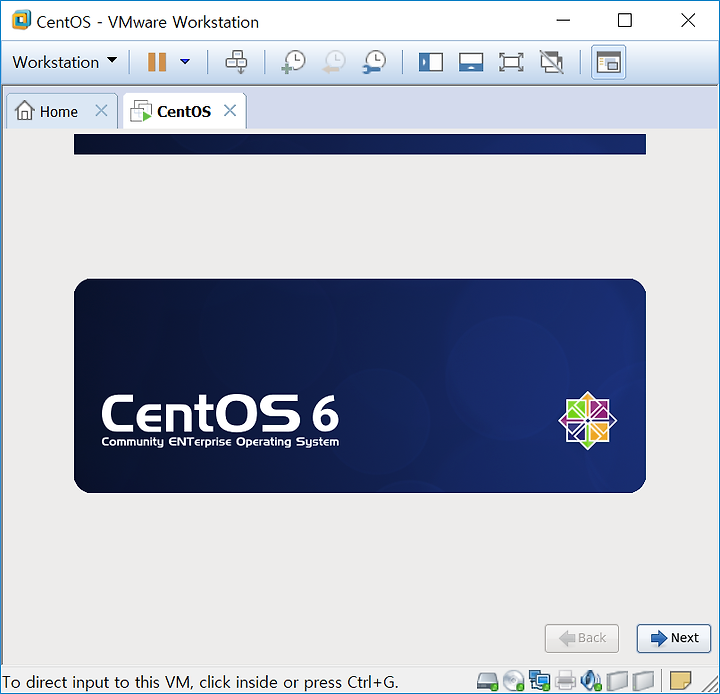
Task: Enter full screen mode
Action: [x=511, y=62]
